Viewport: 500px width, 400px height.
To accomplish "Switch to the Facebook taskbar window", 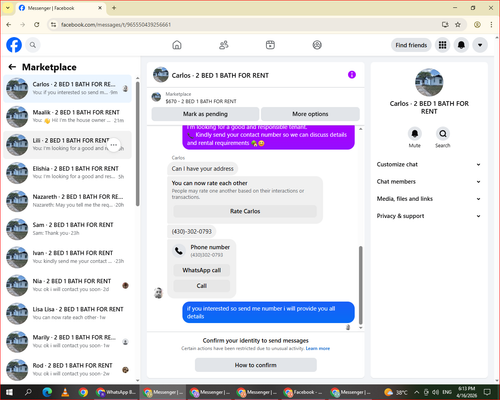I will click(303, 392).
